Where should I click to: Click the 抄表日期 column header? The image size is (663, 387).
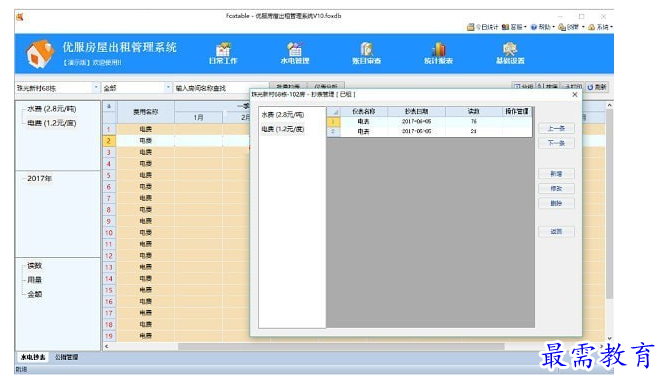pos(416,111)
